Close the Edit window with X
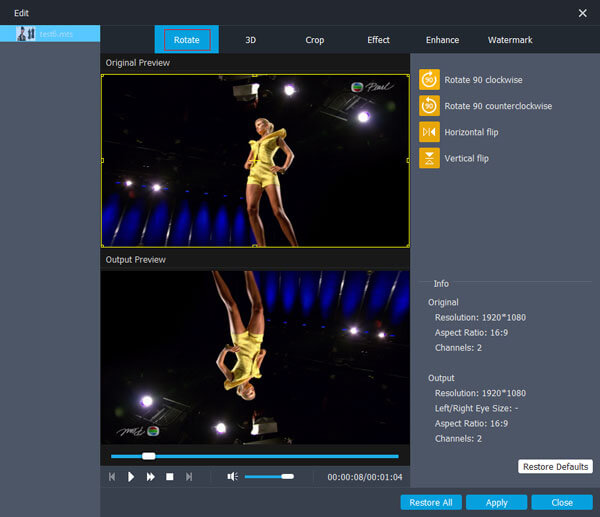 (x=582, y=13)
